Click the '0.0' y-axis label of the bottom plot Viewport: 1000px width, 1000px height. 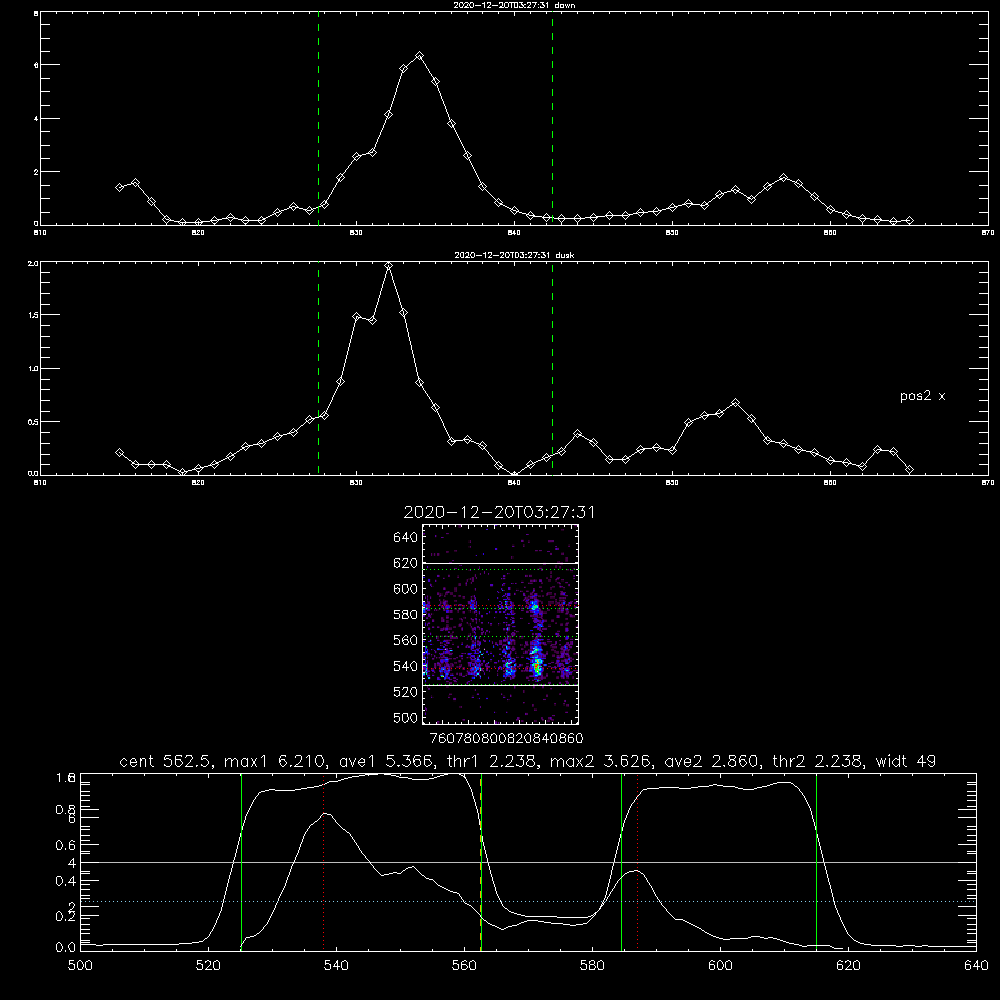66,948
